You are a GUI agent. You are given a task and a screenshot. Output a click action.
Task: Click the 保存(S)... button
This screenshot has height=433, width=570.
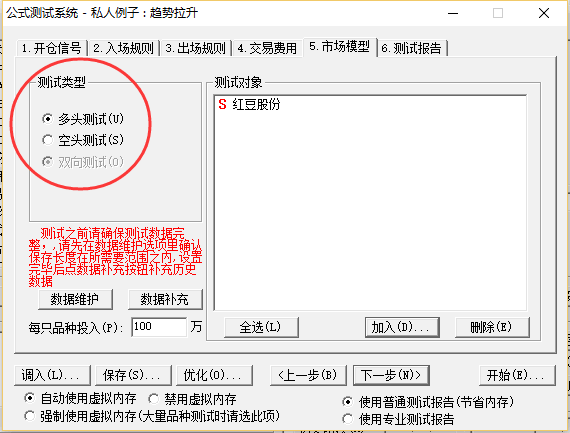pos(133,375)
